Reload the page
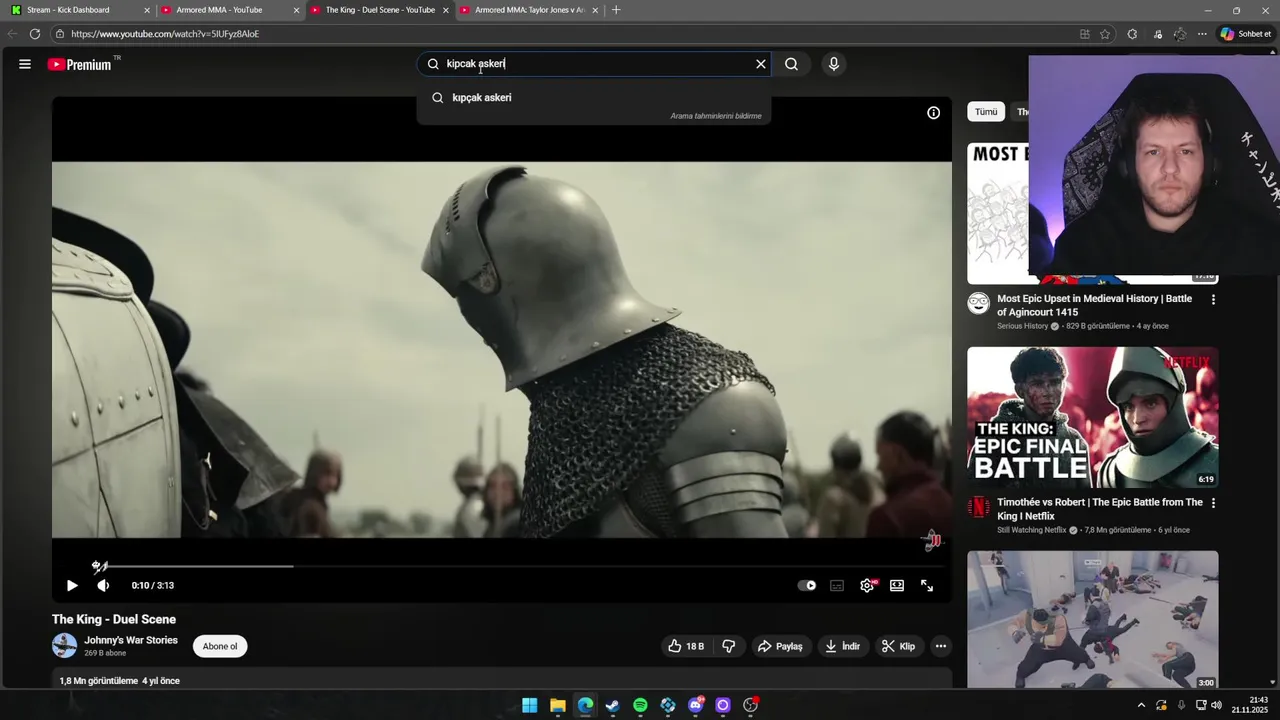The height and width of the screenshot is (720, 1280). tap(34, 34)
